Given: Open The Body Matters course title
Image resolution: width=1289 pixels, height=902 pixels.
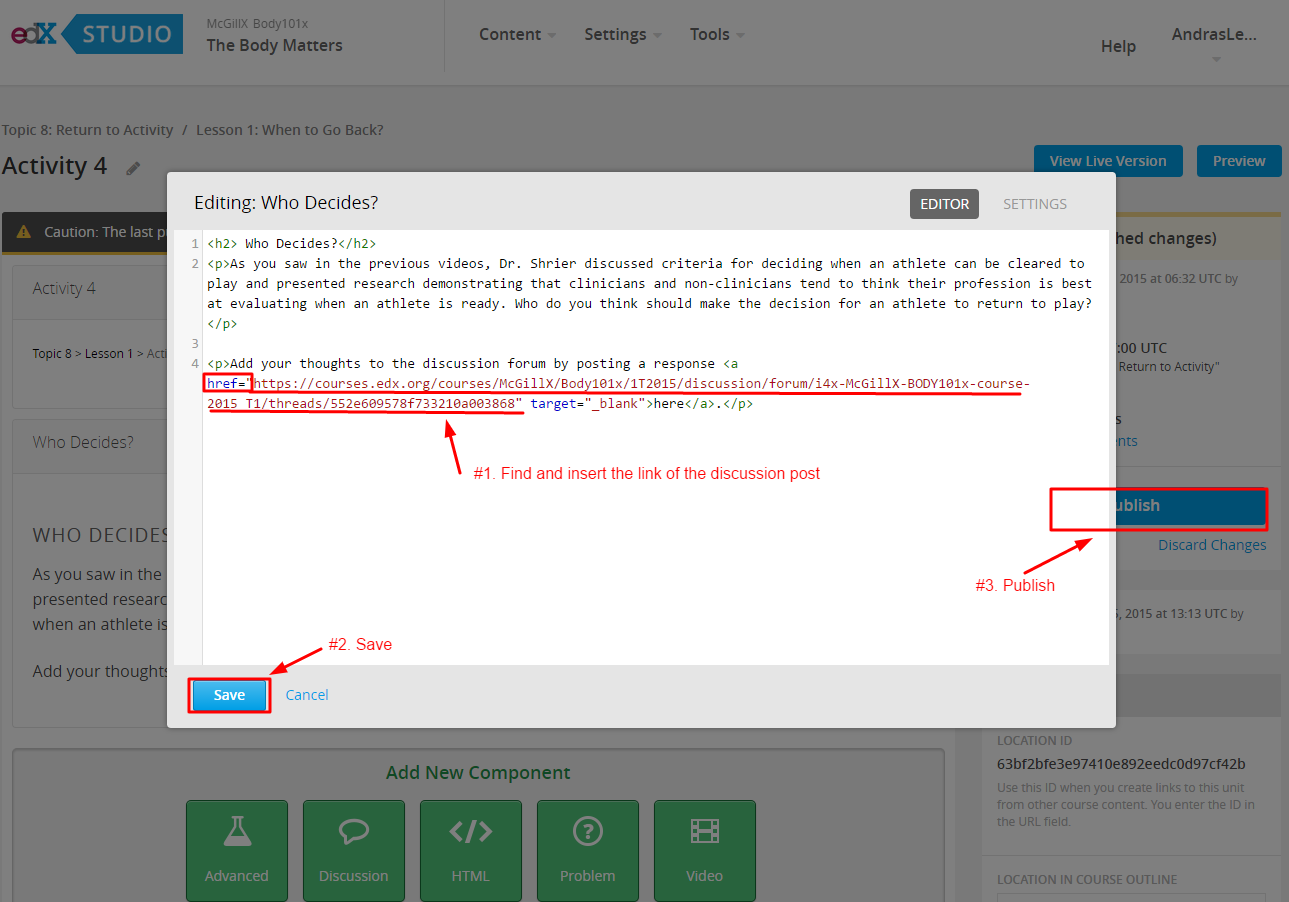Looking at the screenshot, I should (274, 45).
